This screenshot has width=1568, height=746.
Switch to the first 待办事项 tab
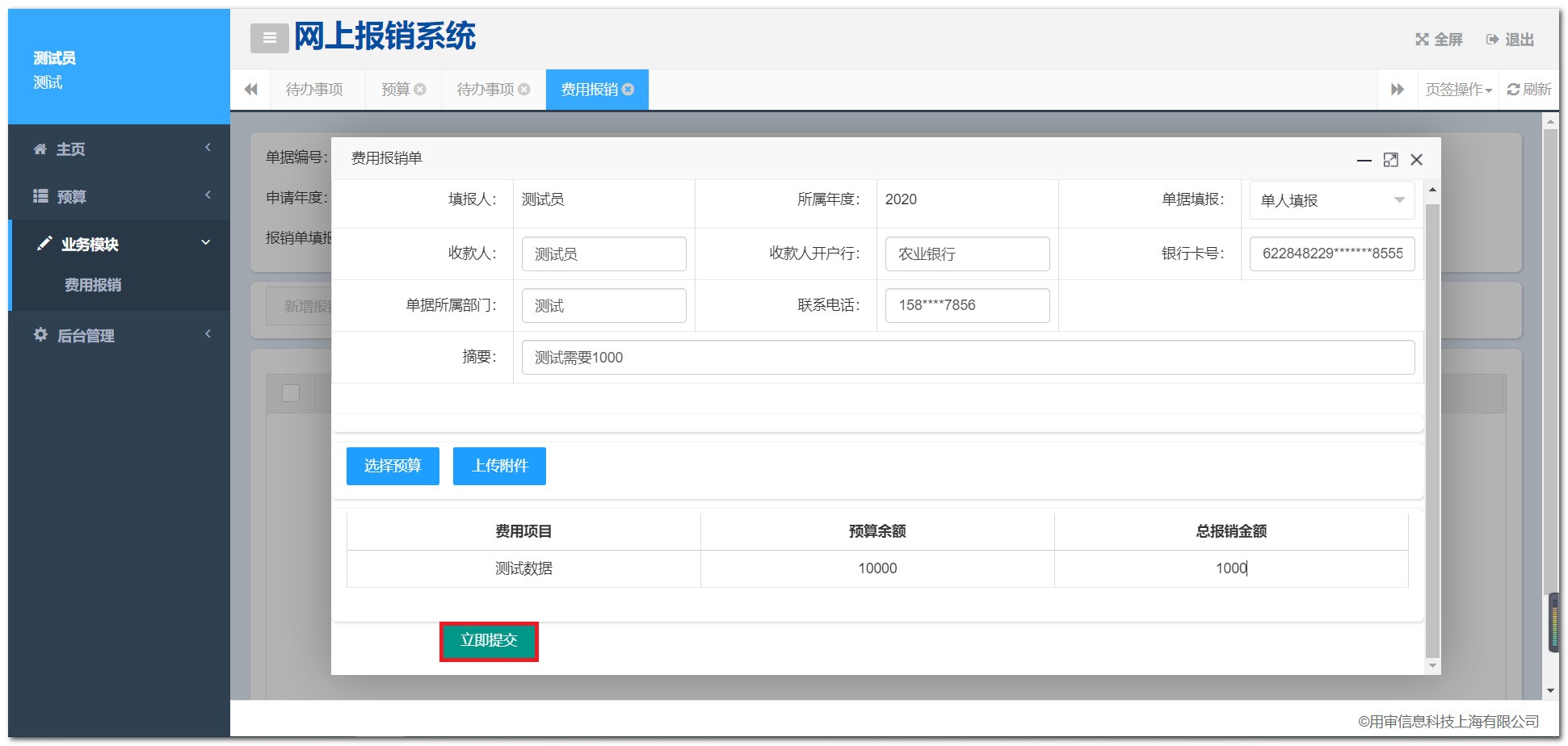(314, 90)
